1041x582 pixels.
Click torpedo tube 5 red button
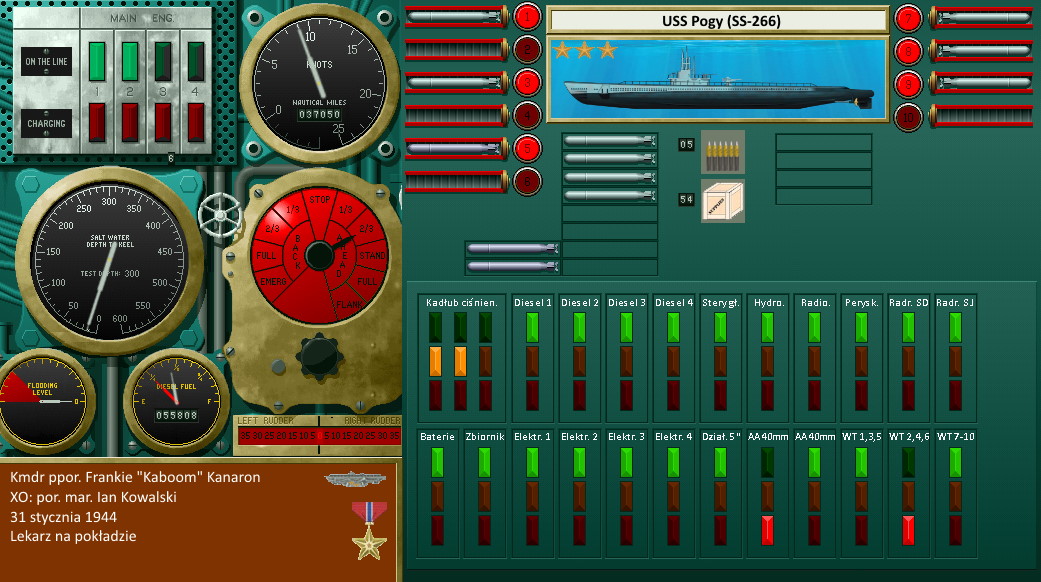click(x=527, y=148)
